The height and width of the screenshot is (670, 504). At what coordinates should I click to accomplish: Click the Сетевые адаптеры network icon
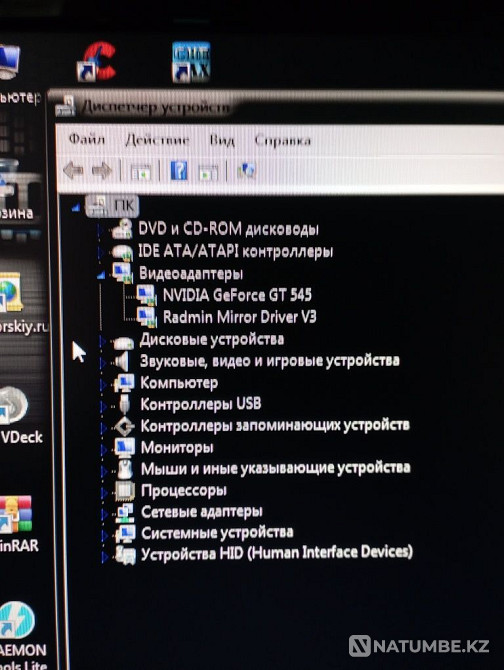coord(125,512)
